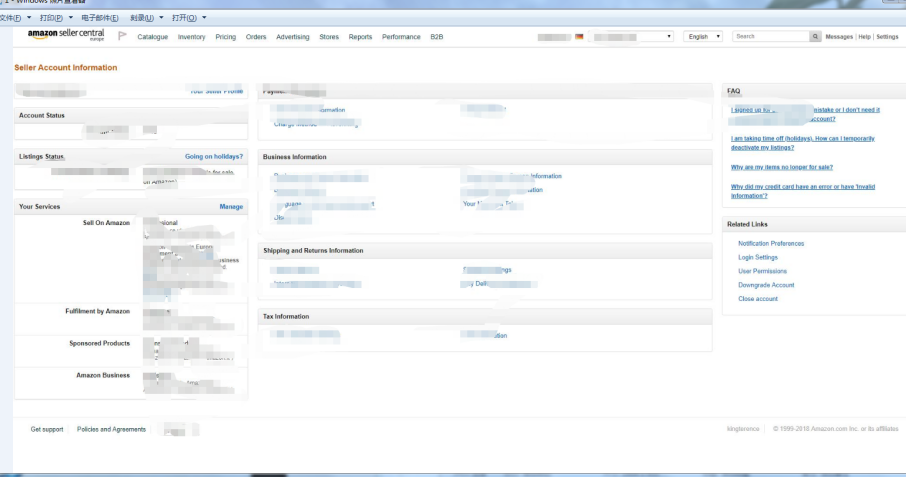Image resolution: width=906 pixels, height=477 pixels.
Task: Click the Fulfilment by Amazon label
Action: click(98, 311)
